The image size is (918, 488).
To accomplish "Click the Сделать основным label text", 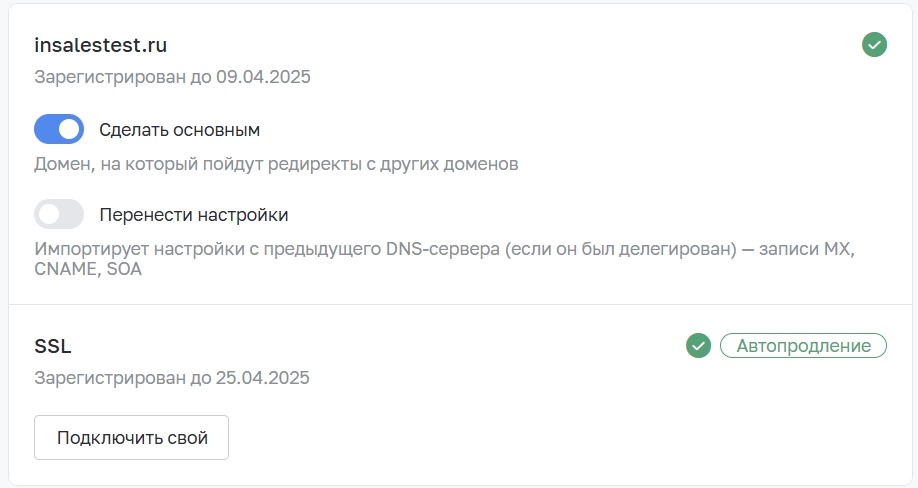I will (x=179, y=130).
